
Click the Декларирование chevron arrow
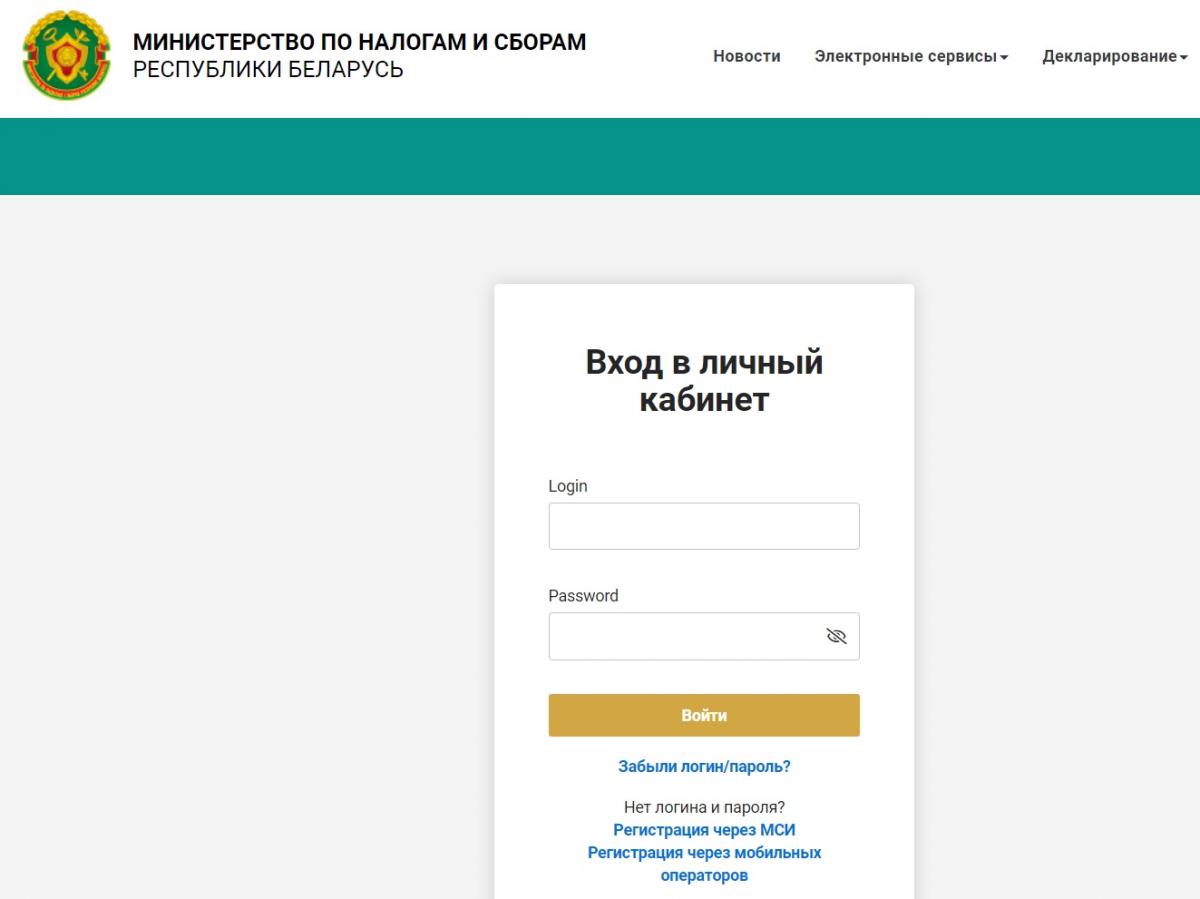(x=1182, y=58)
